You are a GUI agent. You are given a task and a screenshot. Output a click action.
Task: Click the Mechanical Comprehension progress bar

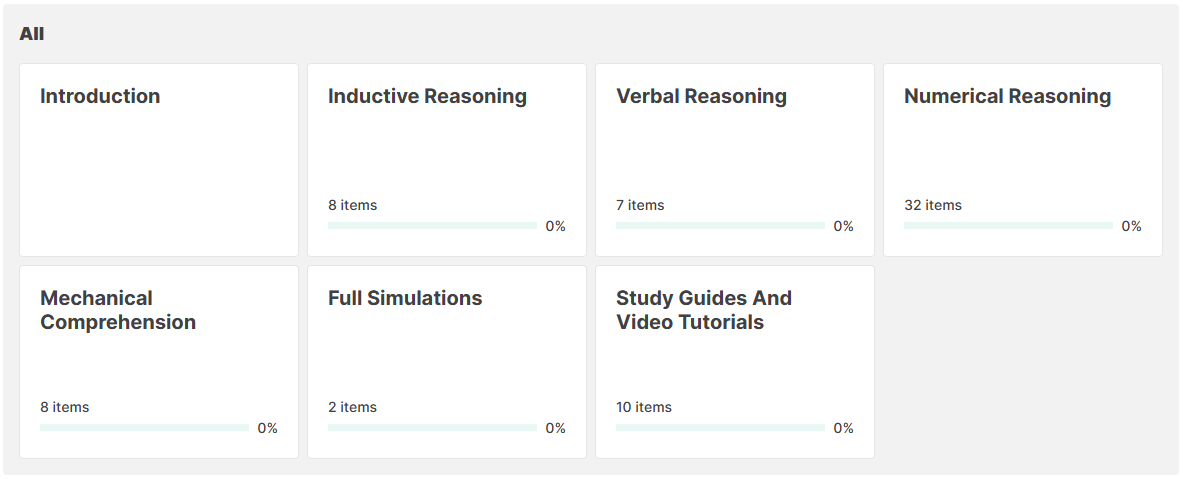tap(144, 428)
